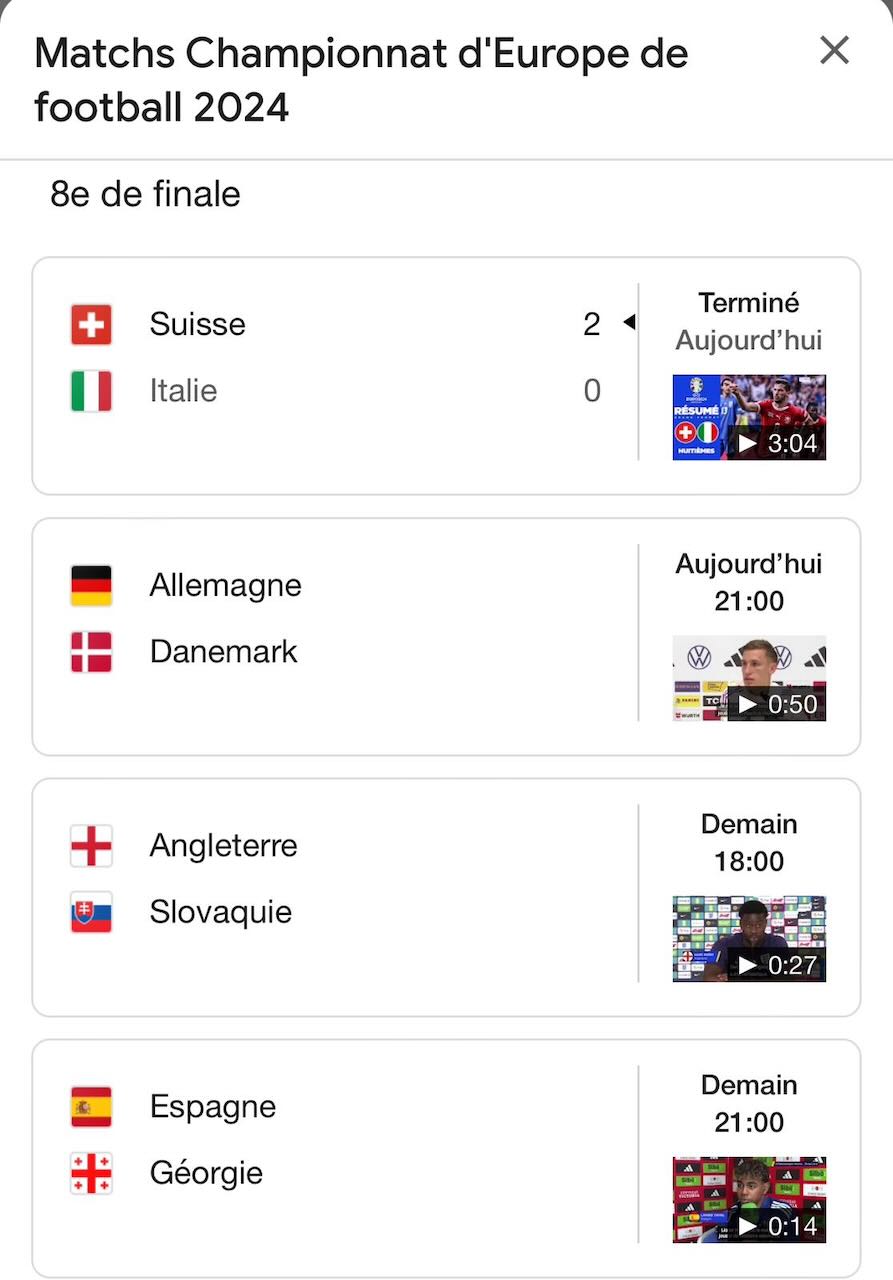
Task: Open the Suisse team name
Action: (x=198, y=324)
